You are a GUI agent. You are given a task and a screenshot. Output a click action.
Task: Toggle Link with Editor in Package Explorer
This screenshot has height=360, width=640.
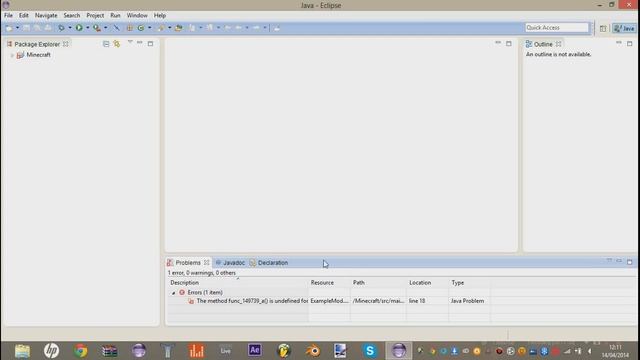click(x=117, y=44)
